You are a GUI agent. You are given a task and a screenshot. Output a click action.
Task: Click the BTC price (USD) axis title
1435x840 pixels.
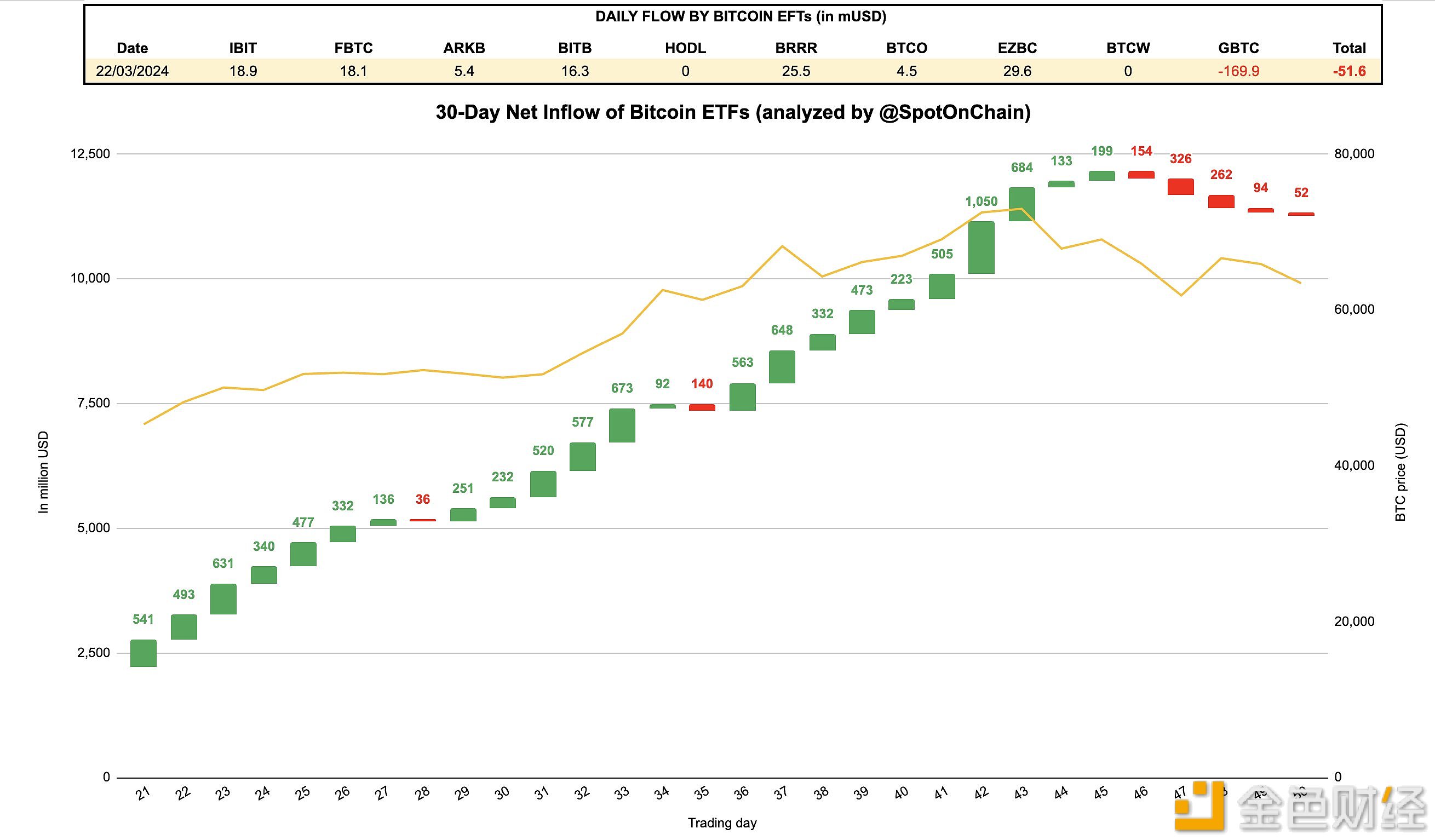coord(1400,471)
